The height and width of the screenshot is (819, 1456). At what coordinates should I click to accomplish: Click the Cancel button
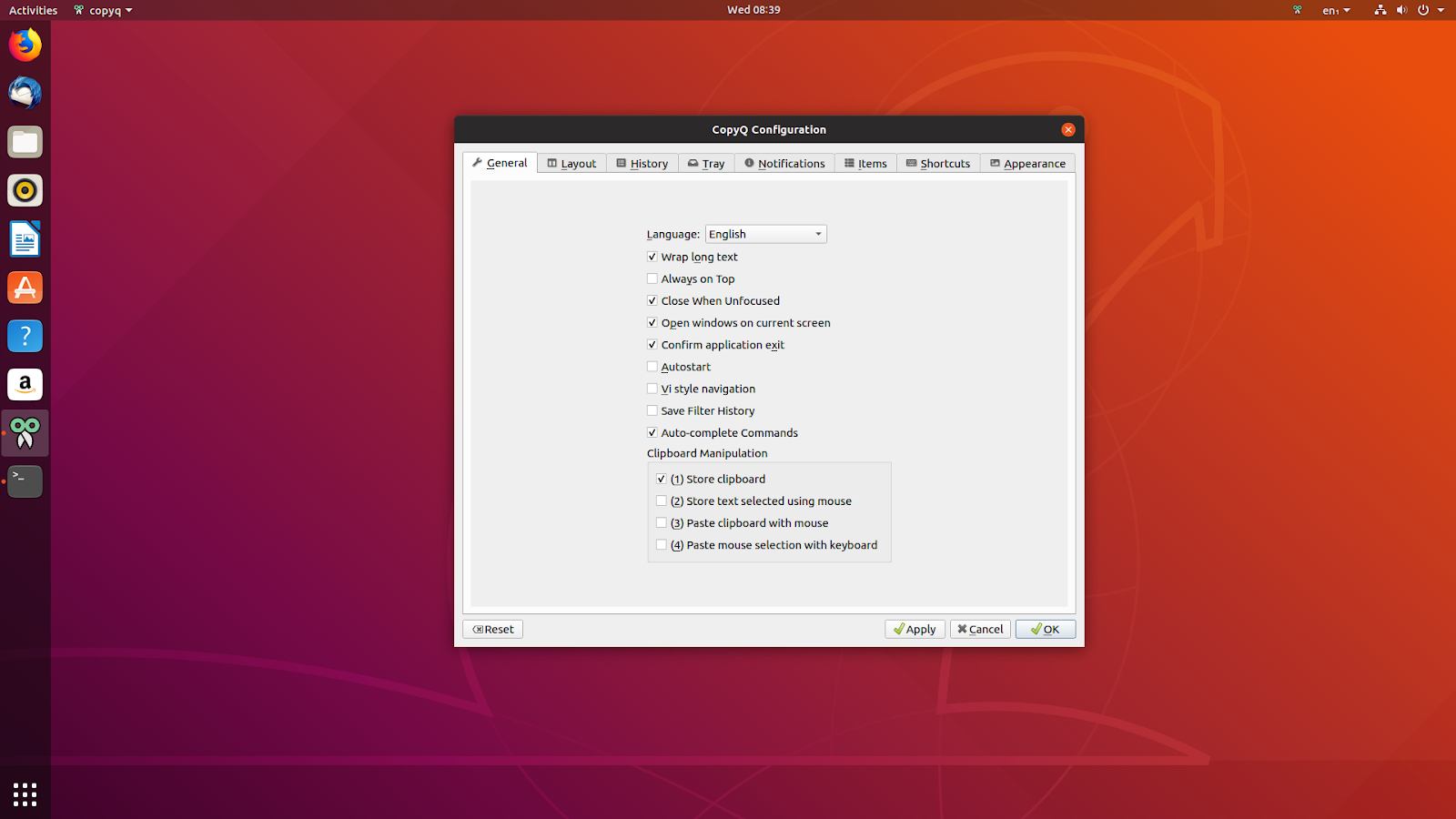tap(980, 629)
